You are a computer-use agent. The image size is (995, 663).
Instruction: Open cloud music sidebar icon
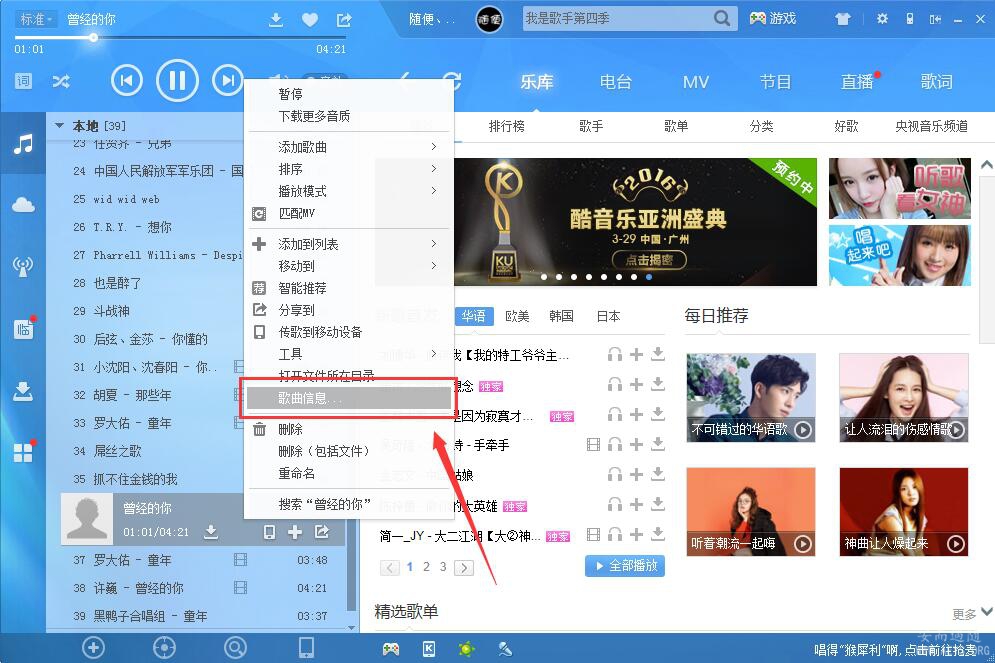pos(23,205)
